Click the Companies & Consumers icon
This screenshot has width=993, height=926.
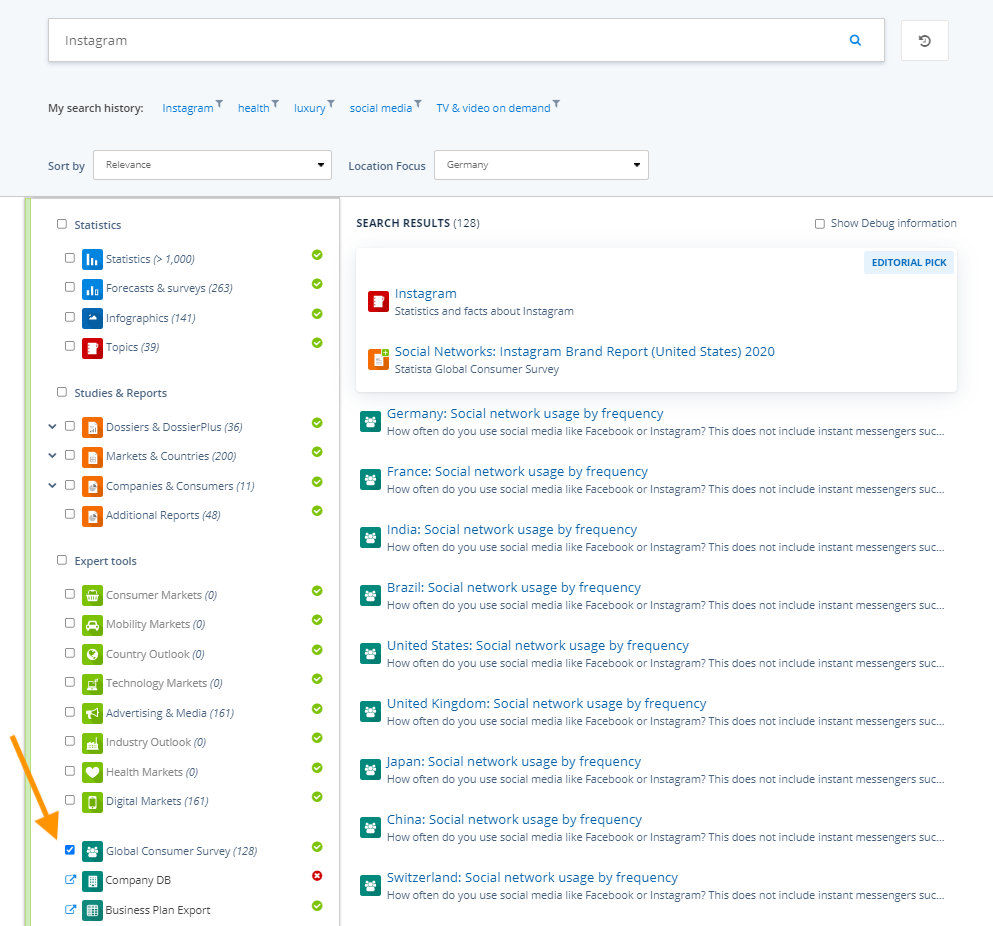point(92,486)
